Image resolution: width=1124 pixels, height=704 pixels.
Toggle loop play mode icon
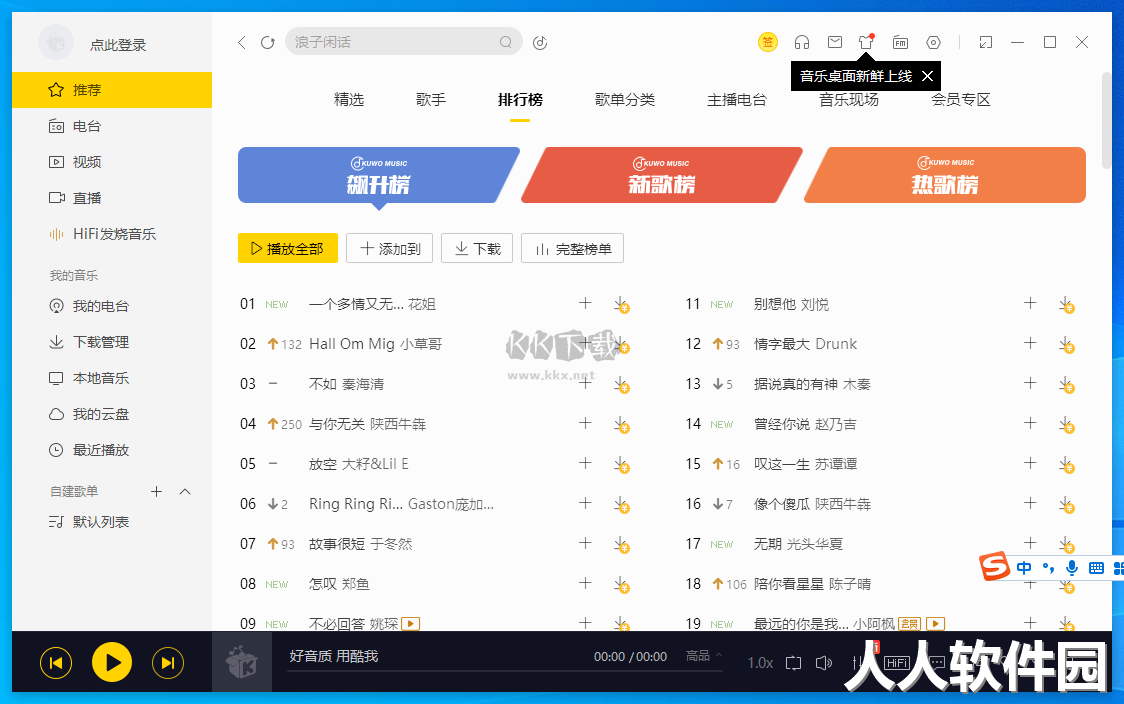(794, 663)
